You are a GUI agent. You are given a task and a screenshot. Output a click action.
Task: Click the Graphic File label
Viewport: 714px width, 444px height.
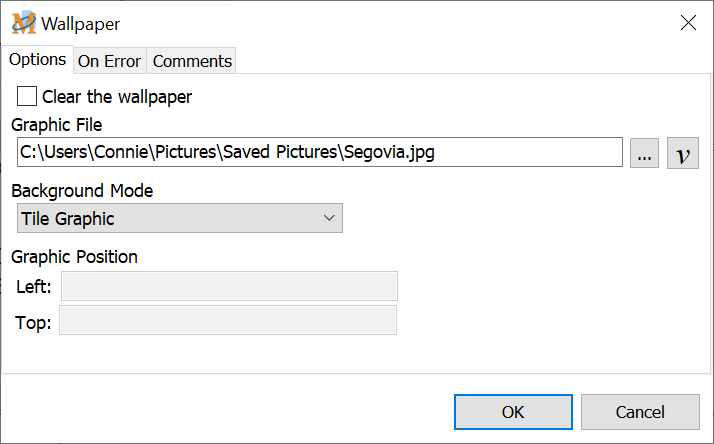pyautogui.click(x=57, y=125)
